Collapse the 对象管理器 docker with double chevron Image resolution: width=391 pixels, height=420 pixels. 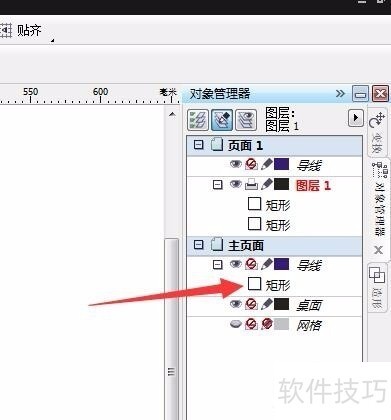click(340, 93)
